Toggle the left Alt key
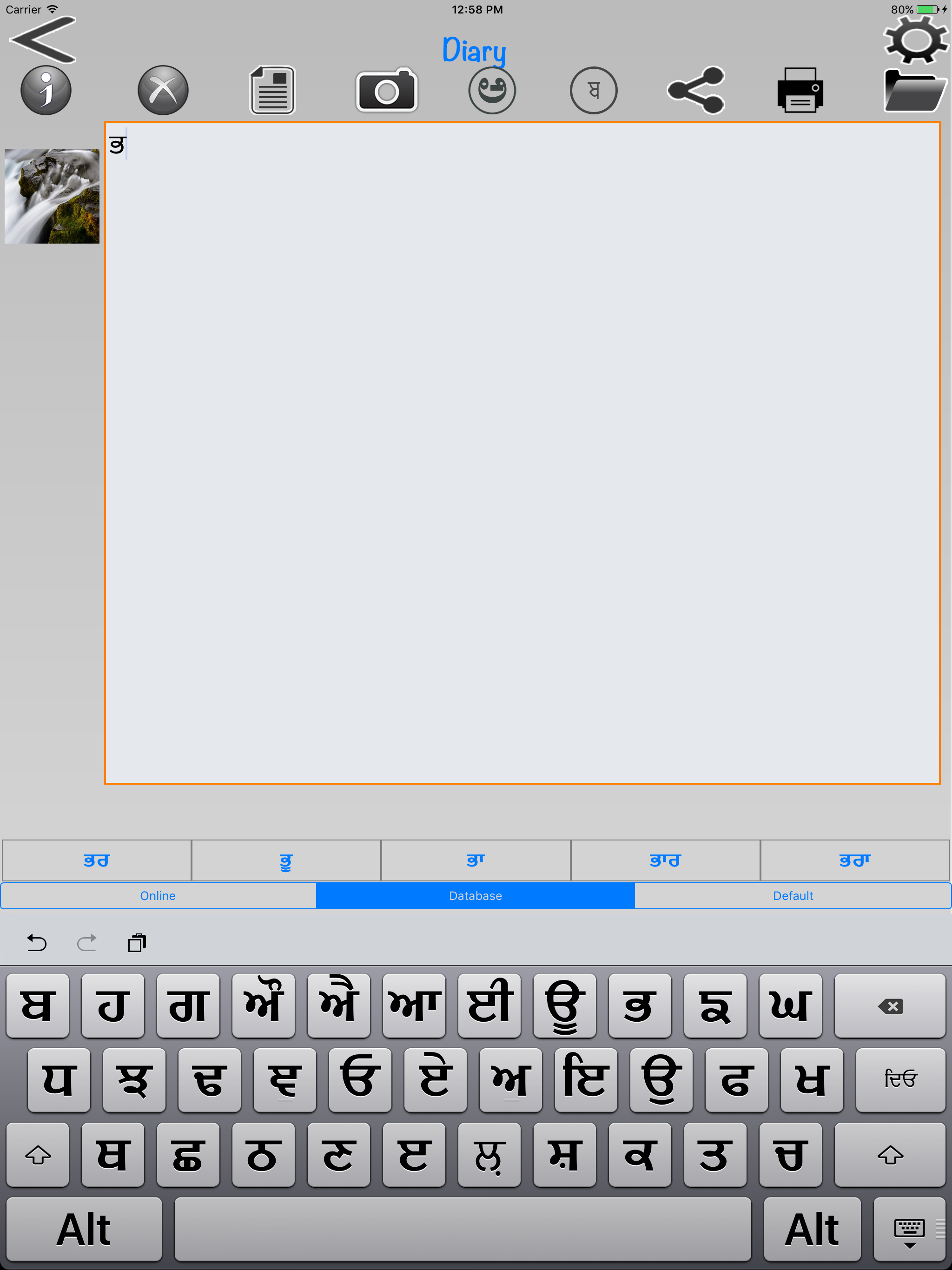Image resolution: width=952 pixels, height=1270 pixels. point(84,1230)
